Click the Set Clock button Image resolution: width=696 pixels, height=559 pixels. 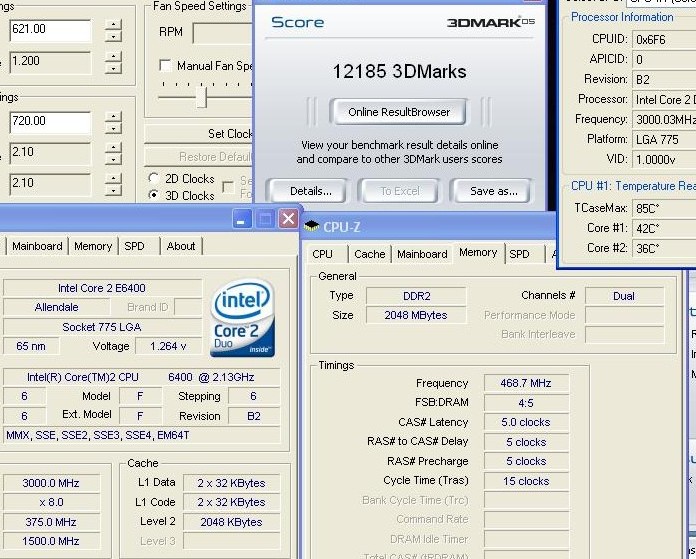click(198, 134)
